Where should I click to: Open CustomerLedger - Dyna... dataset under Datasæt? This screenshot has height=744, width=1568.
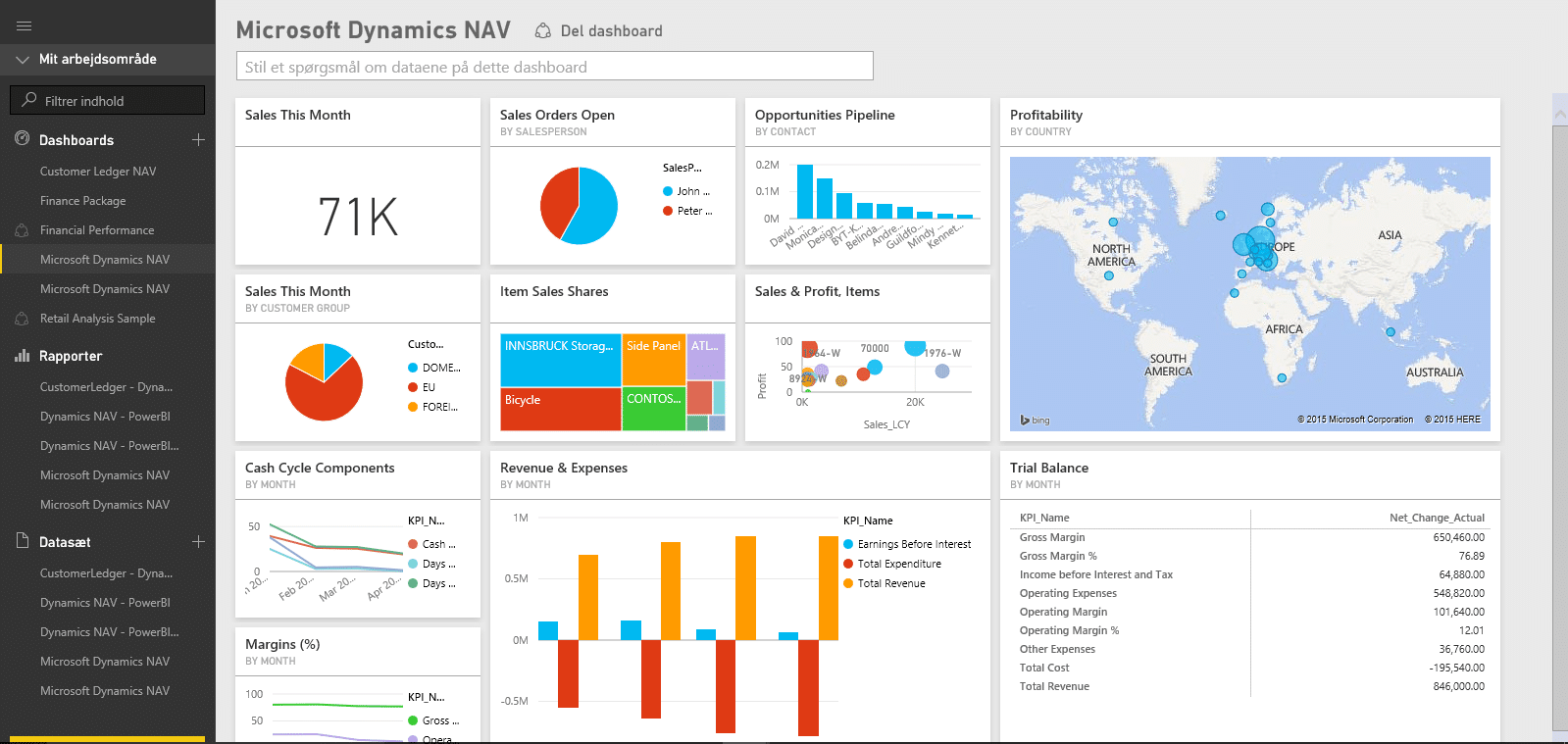[106, 573]
